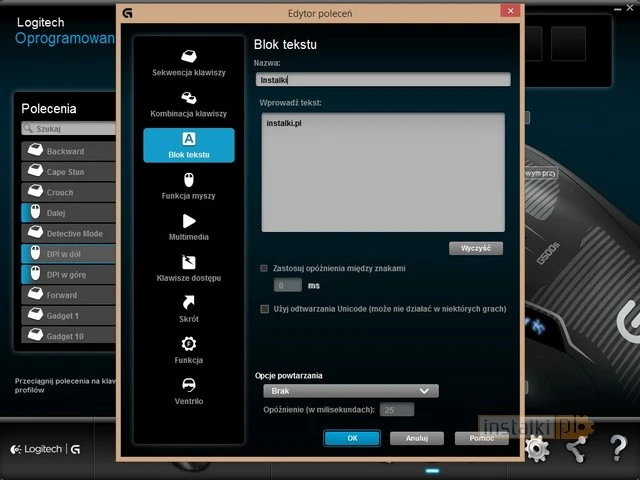640x480 pixels.
Task: Select Sekwencja klawiszy command type
Action: click(189, 63)
